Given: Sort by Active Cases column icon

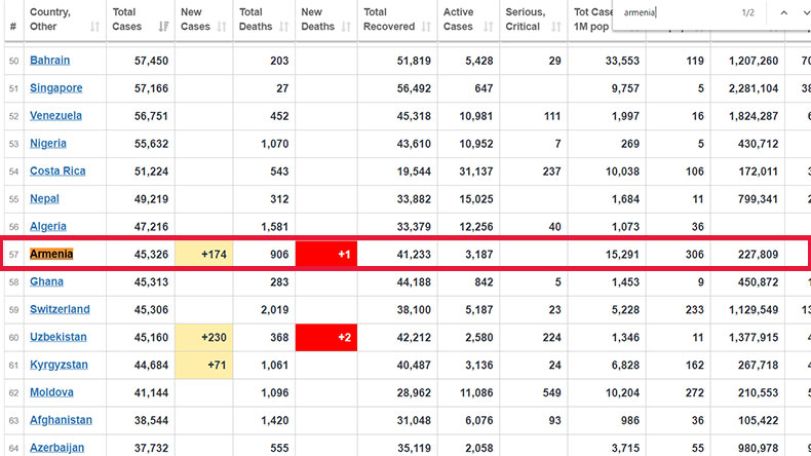Looking at the screenshot, I should click(488, 26).
